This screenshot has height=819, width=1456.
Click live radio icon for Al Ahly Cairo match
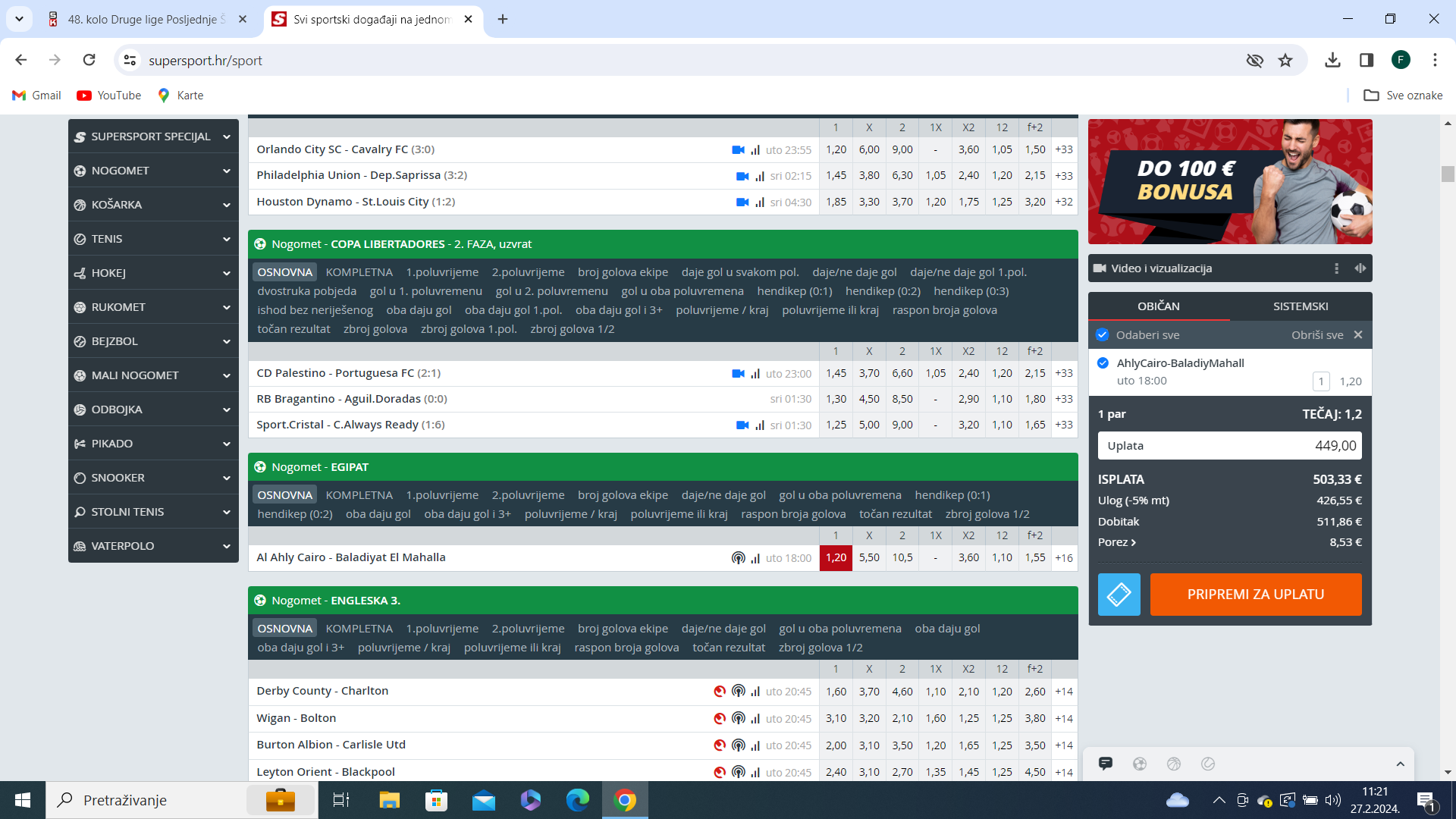click(737, 558)
